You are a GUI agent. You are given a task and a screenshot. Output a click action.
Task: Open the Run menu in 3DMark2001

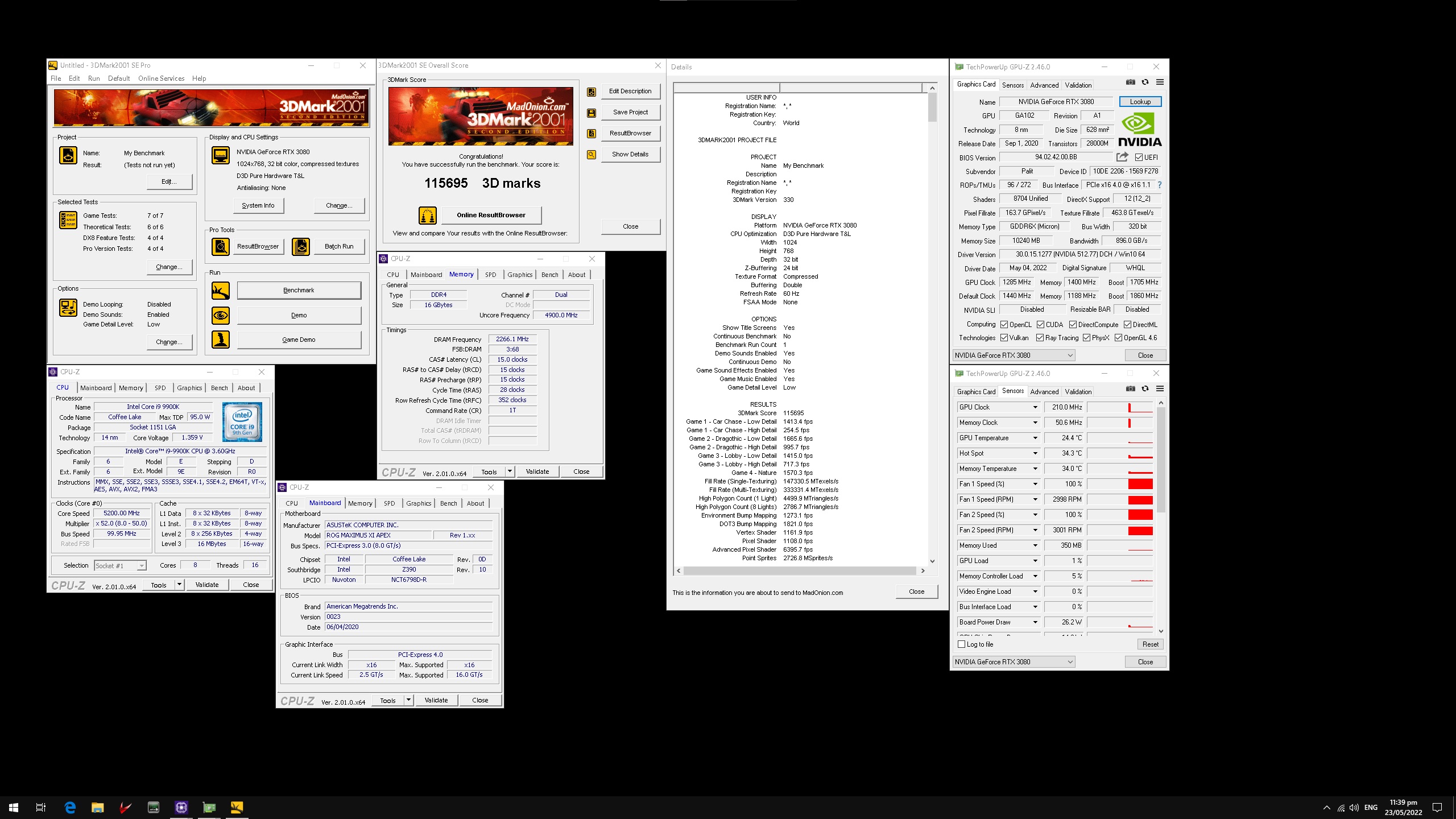(94, 78)
